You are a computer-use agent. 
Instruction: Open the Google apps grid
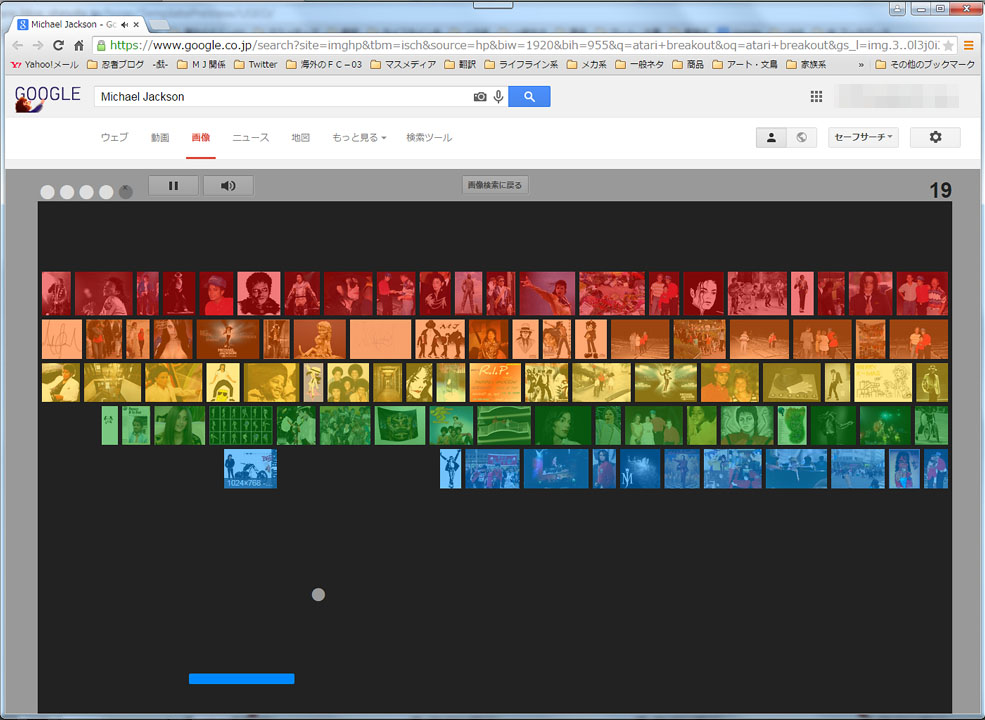(816, 96)
